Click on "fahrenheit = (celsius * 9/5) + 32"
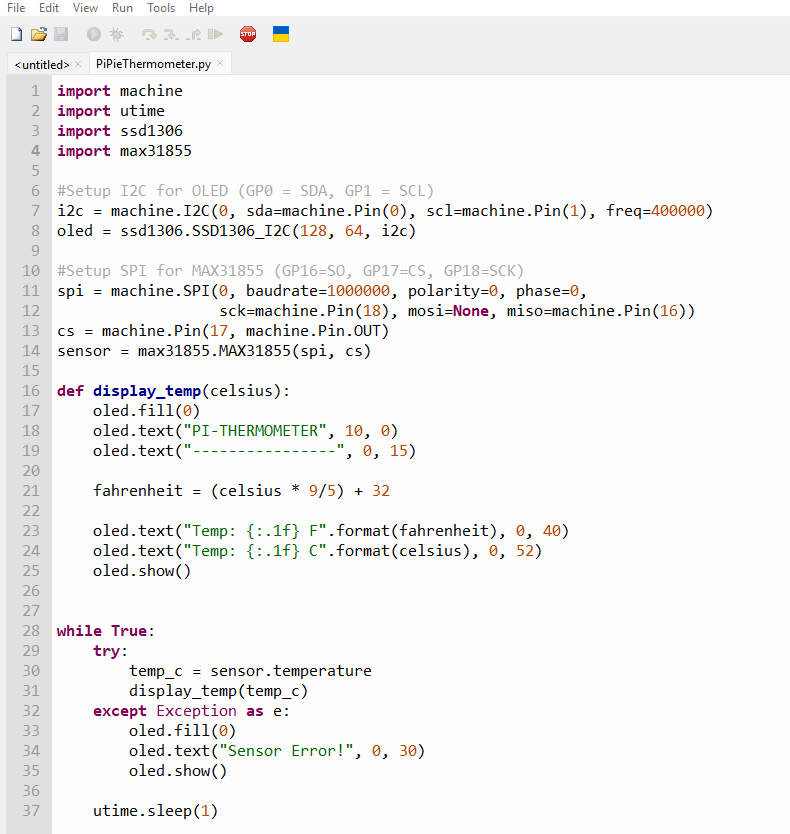The width and height of the screenshot is (790, 834). [x=242, y=491]
